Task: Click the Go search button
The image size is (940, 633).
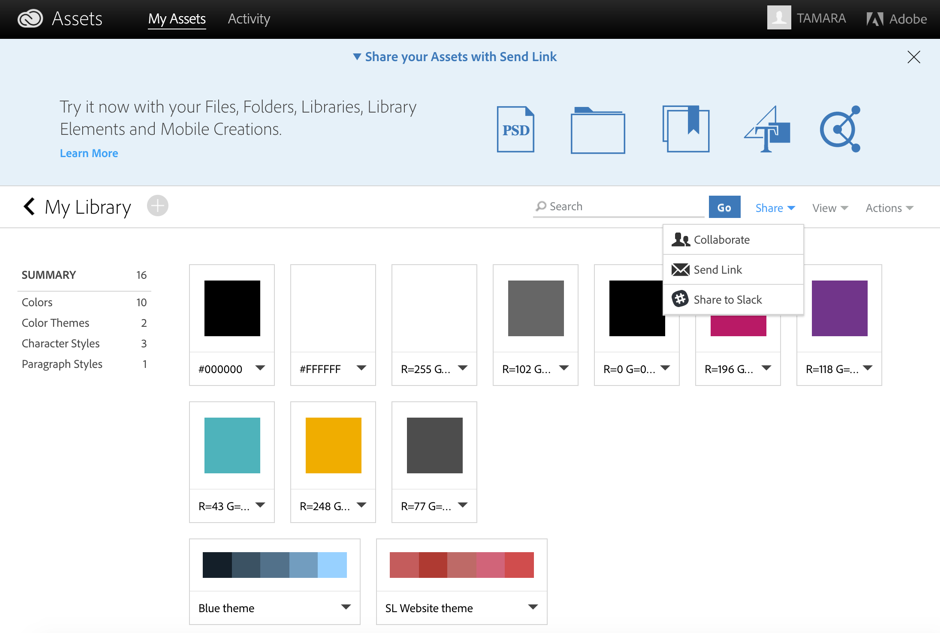Action: tap(724, 207)
